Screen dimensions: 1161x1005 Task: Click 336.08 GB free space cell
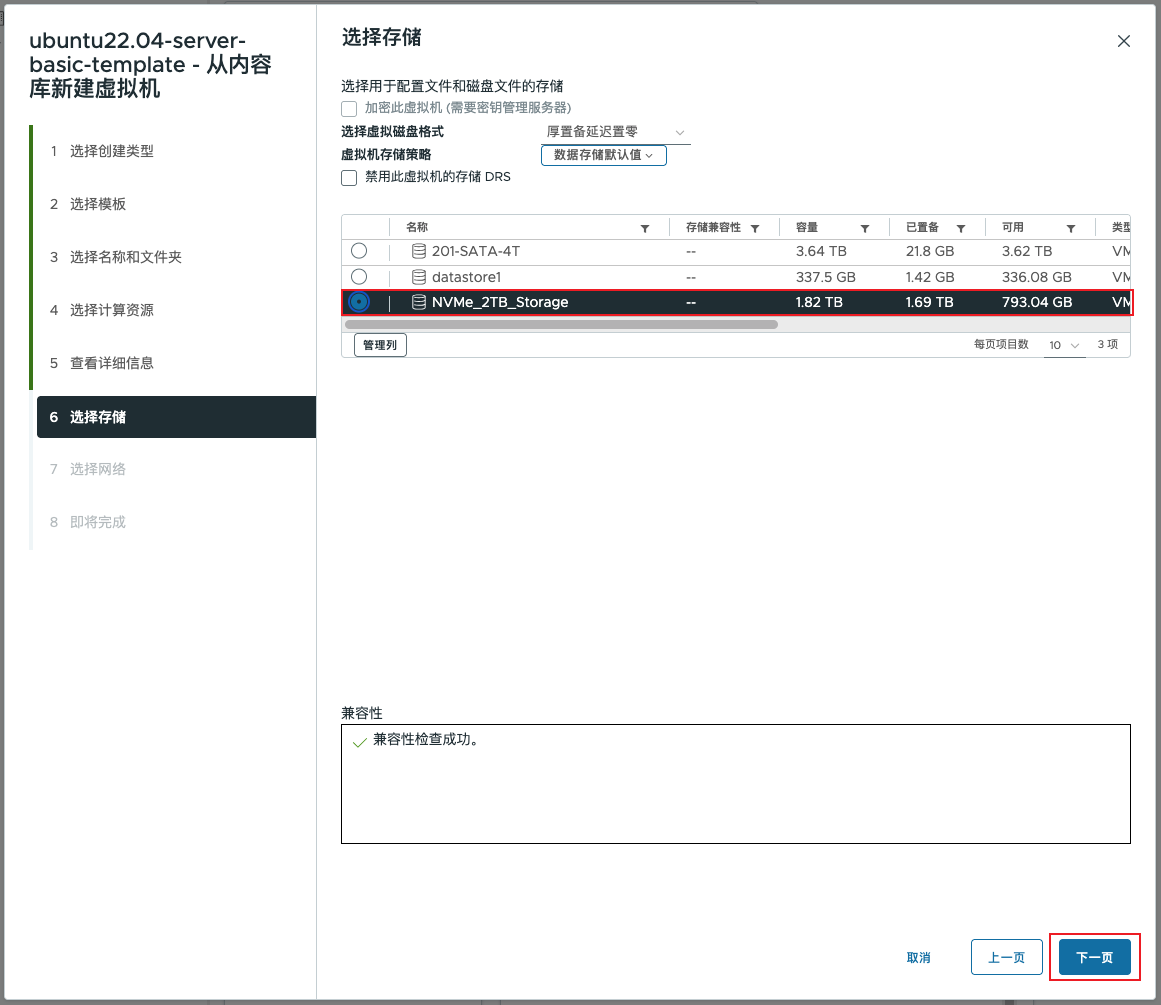[x=1037, y=277]
